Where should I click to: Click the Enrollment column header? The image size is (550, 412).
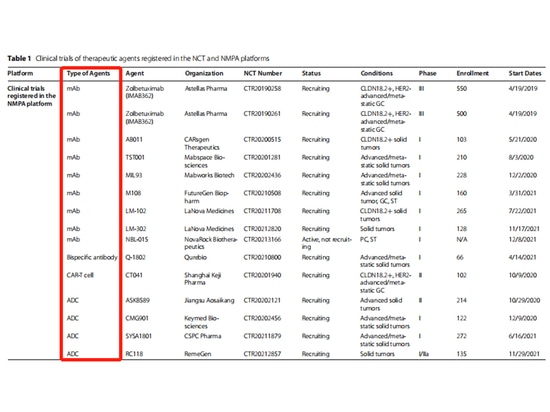click(x=472, y=73)
